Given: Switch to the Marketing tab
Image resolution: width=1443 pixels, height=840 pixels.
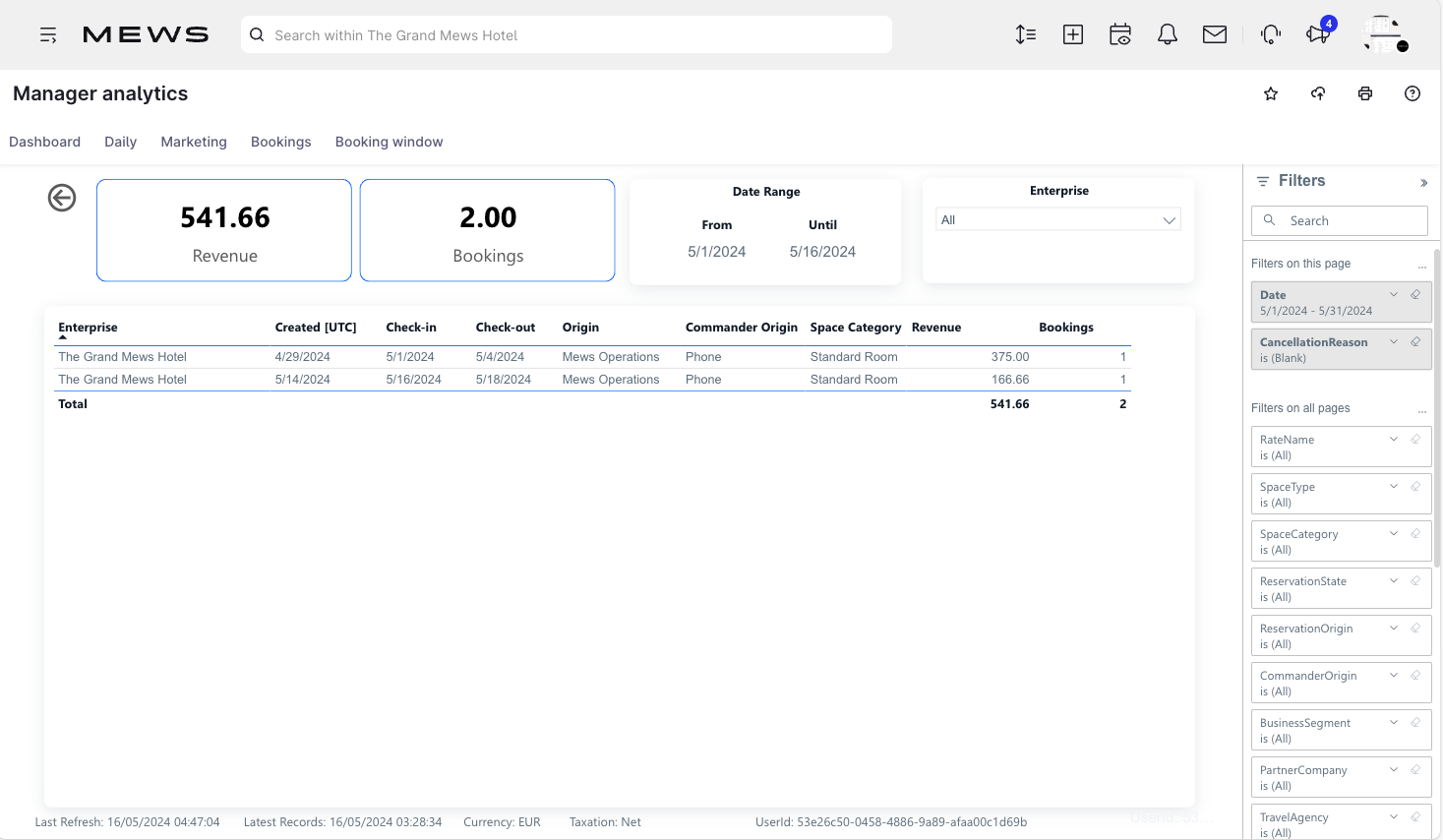Looking at the screenshot, I should click(194, 142).
